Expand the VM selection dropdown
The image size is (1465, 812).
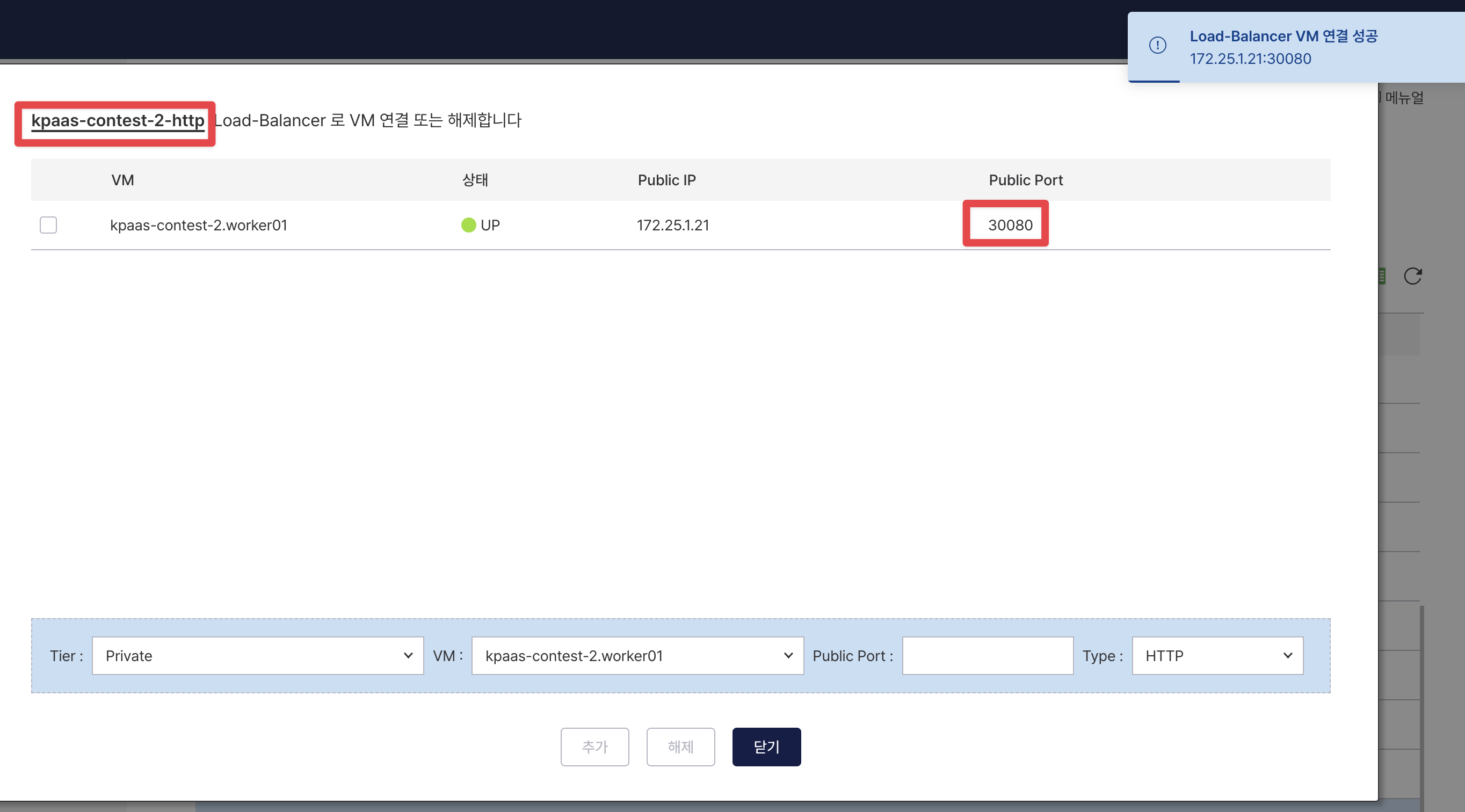coord(637,656)
